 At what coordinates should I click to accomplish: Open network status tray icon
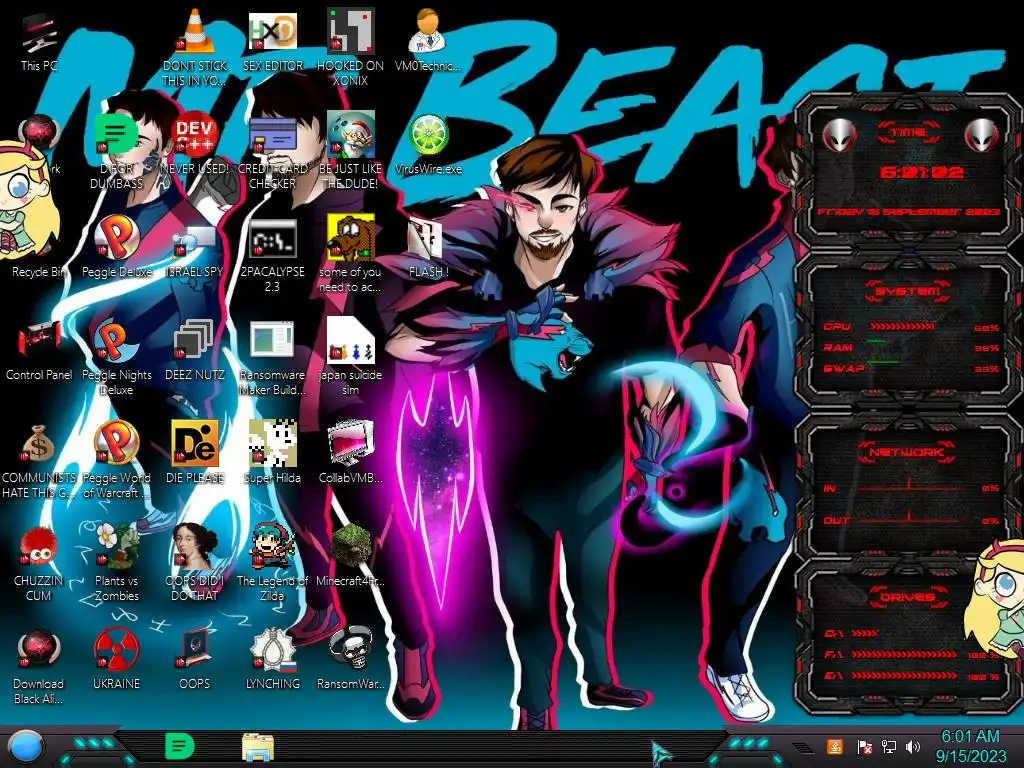point(888,746)
